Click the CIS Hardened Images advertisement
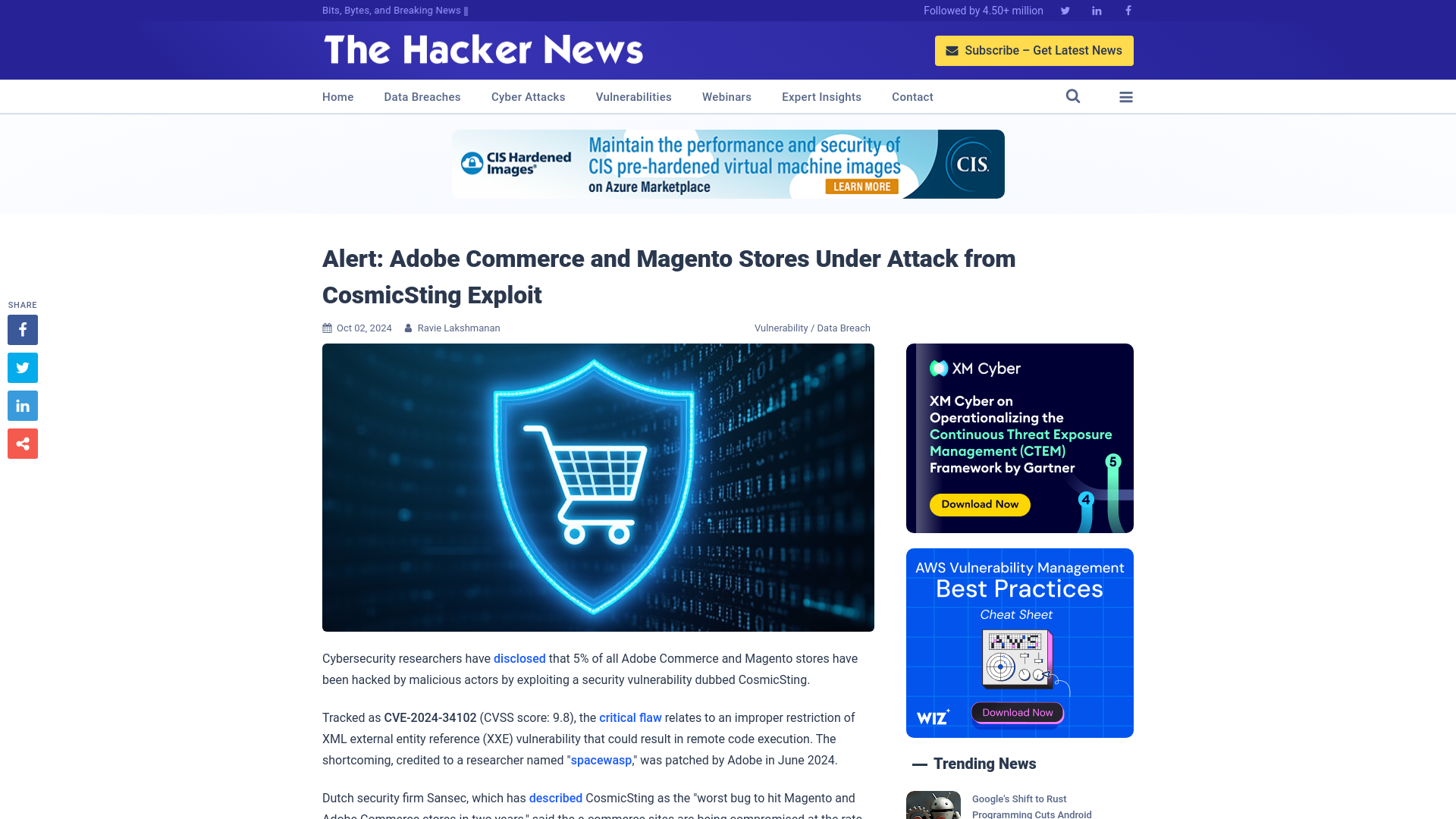The image size is (1456, 819). [728, 163]
